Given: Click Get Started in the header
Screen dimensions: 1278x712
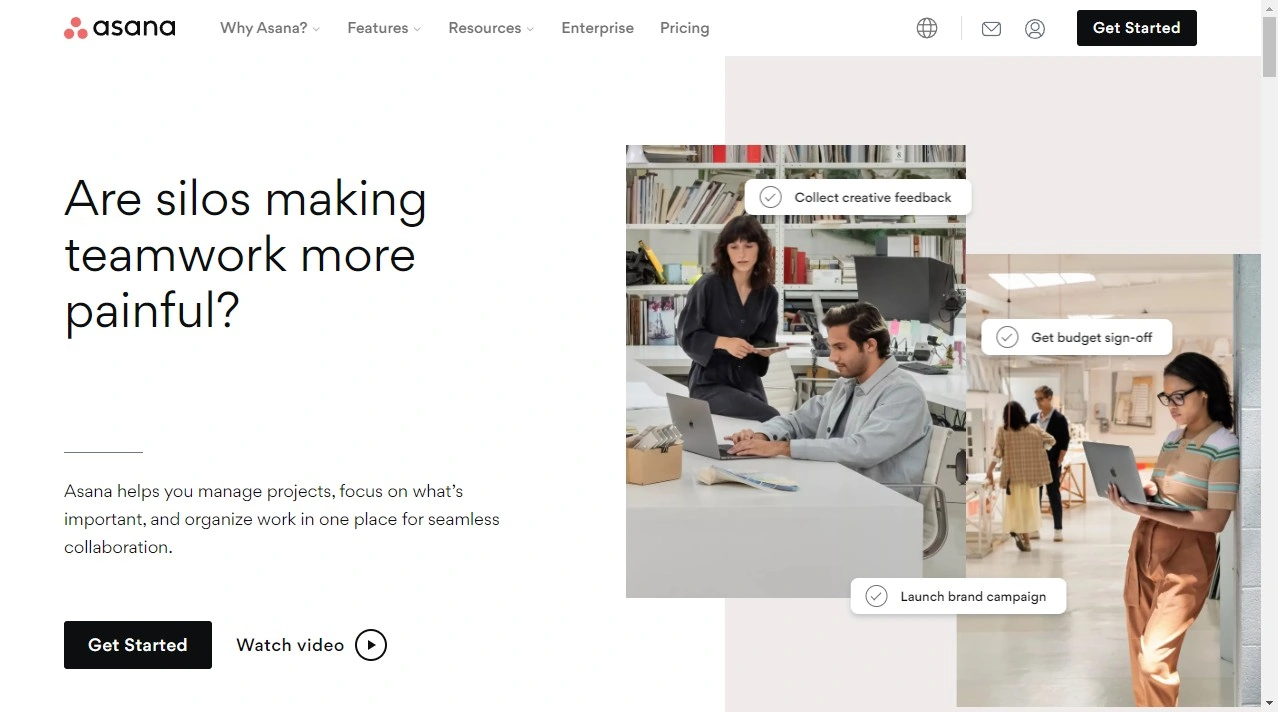Looking at the screenshot, I should pos(1136,28).
